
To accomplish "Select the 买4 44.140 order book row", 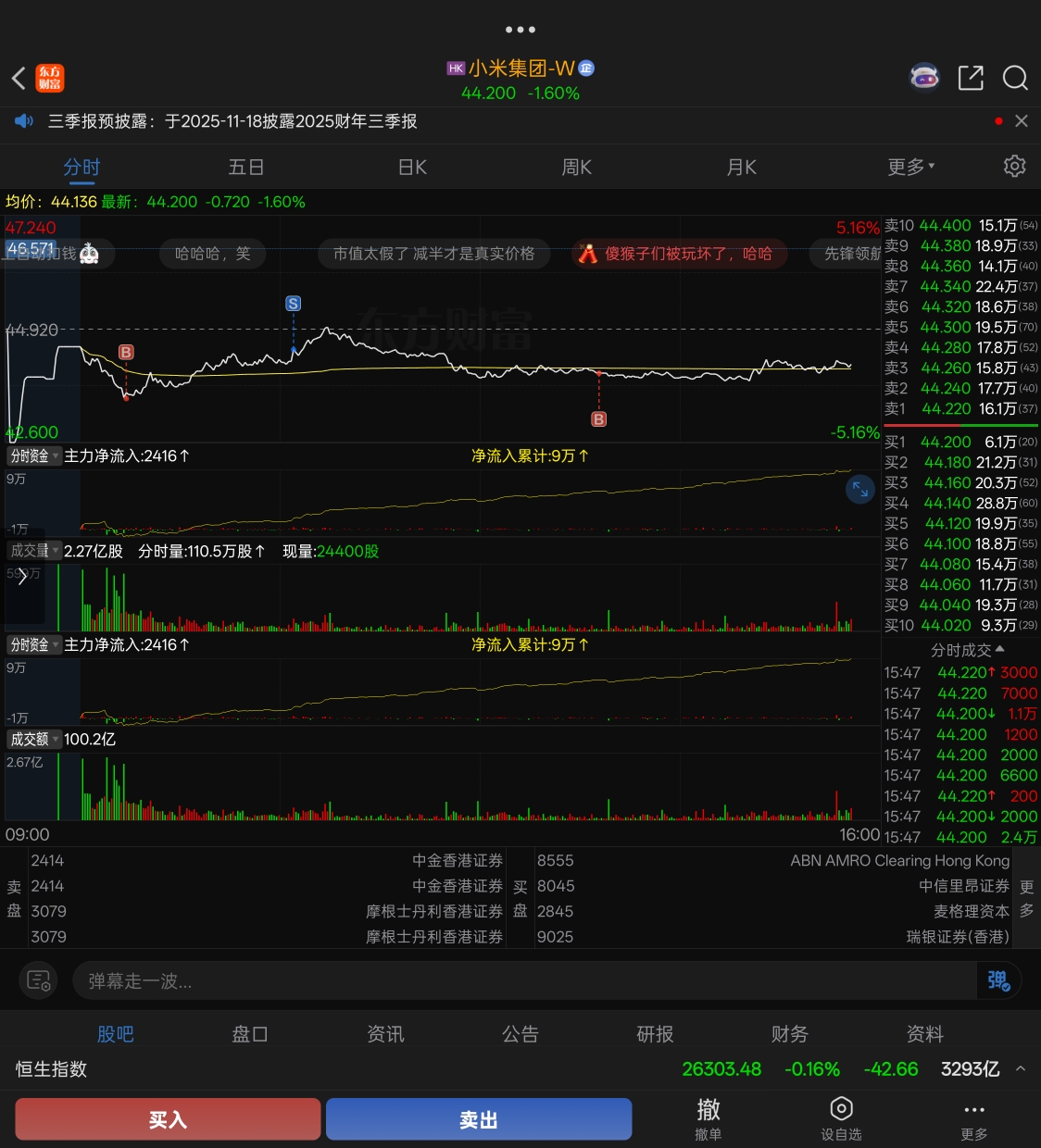I will click(x=961, y=503).
